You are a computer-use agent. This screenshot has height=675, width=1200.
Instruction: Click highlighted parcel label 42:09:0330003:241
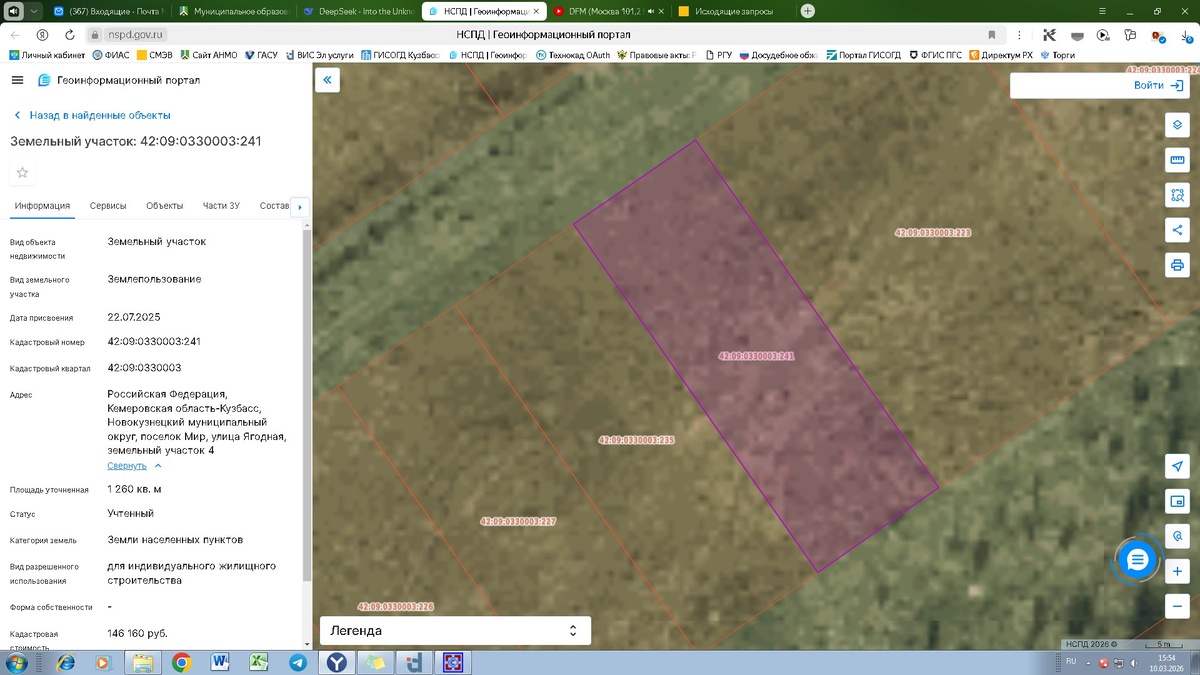coord(757,356)
